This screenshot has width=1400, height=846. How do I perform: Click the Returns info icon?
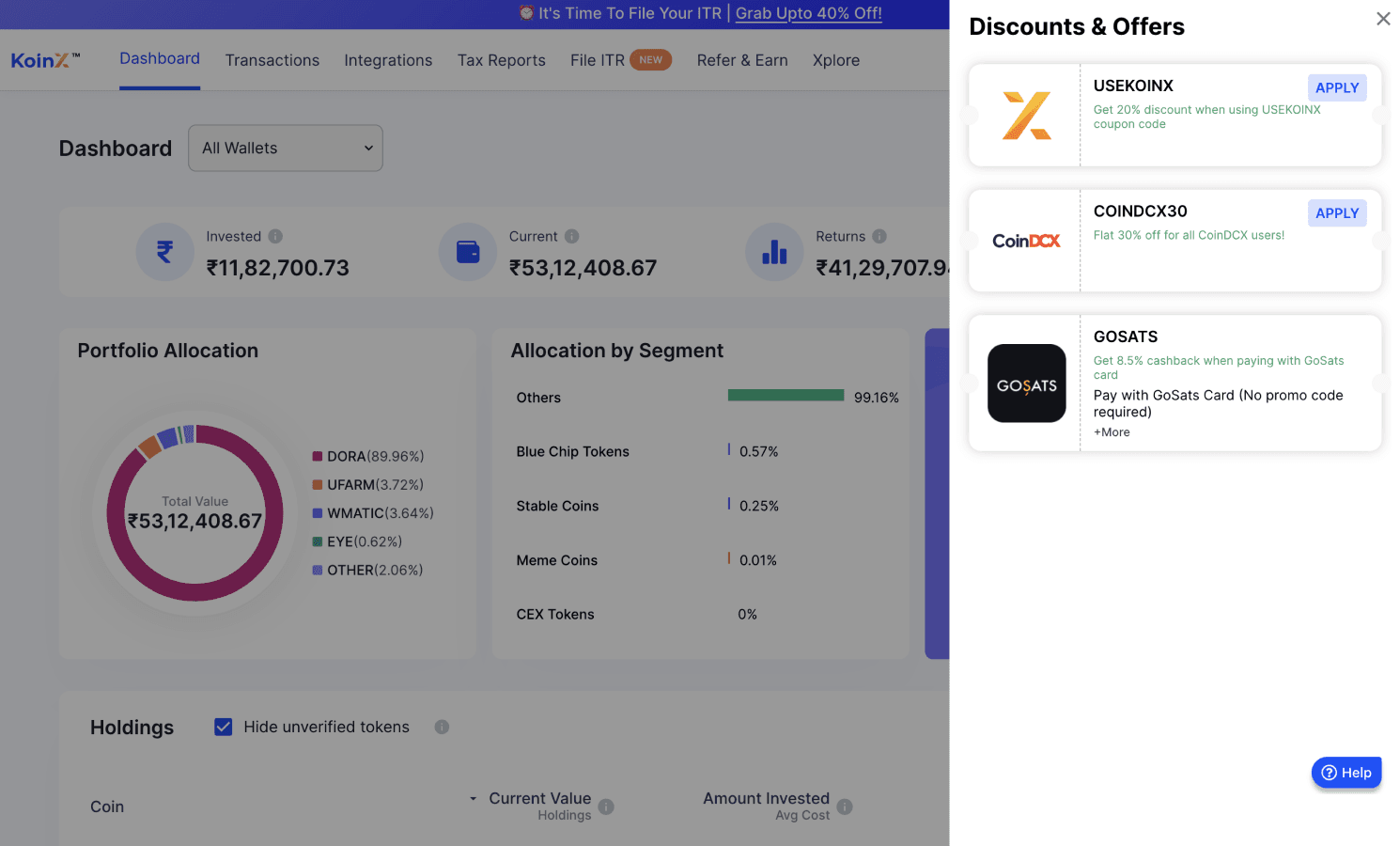[x=879, y=237]
